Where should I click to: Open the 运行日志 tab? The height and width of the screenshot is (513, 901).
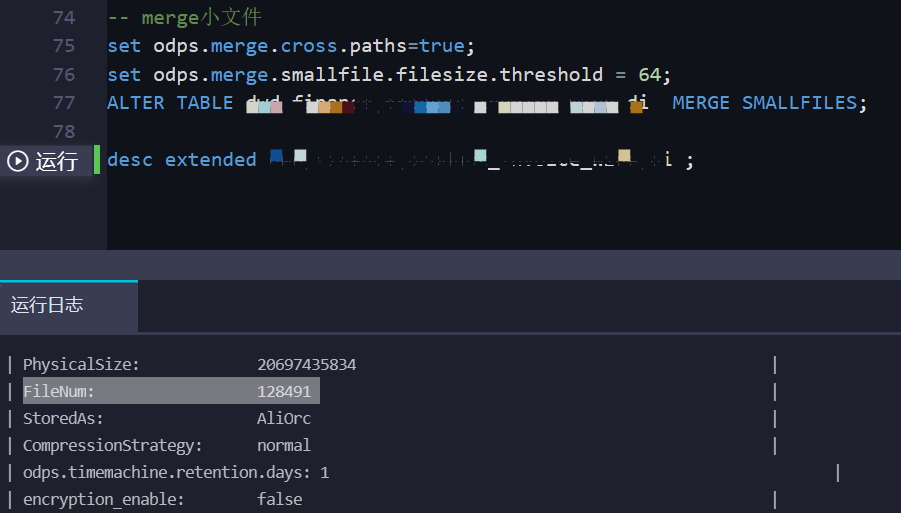coord(47,305)
